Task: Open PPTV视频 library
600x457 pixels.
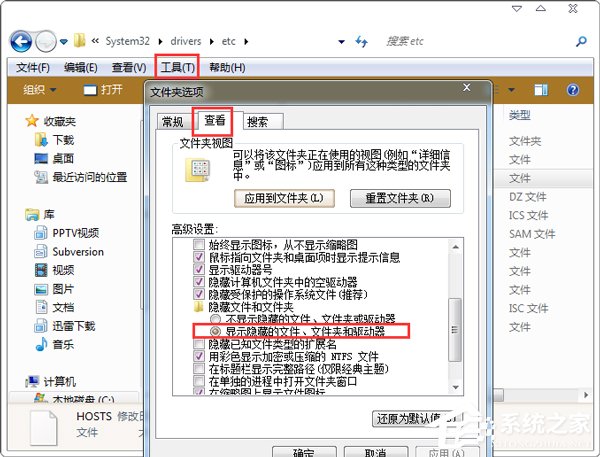Action: (x=75, y=233)
